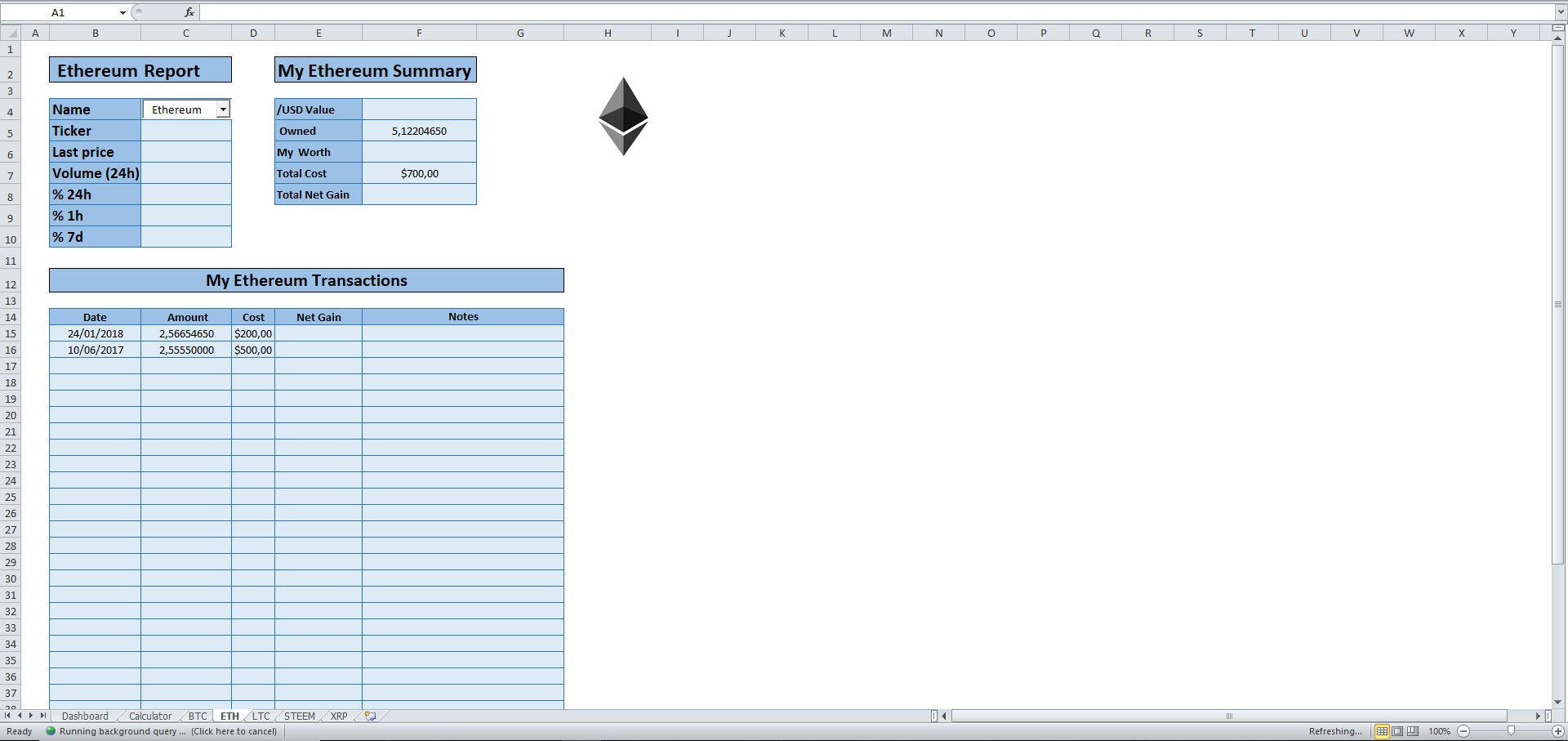Viewport: 1568px width, 741px height.
Task: Select the date cell 10/06/2017
Action: tap(95, 350)
